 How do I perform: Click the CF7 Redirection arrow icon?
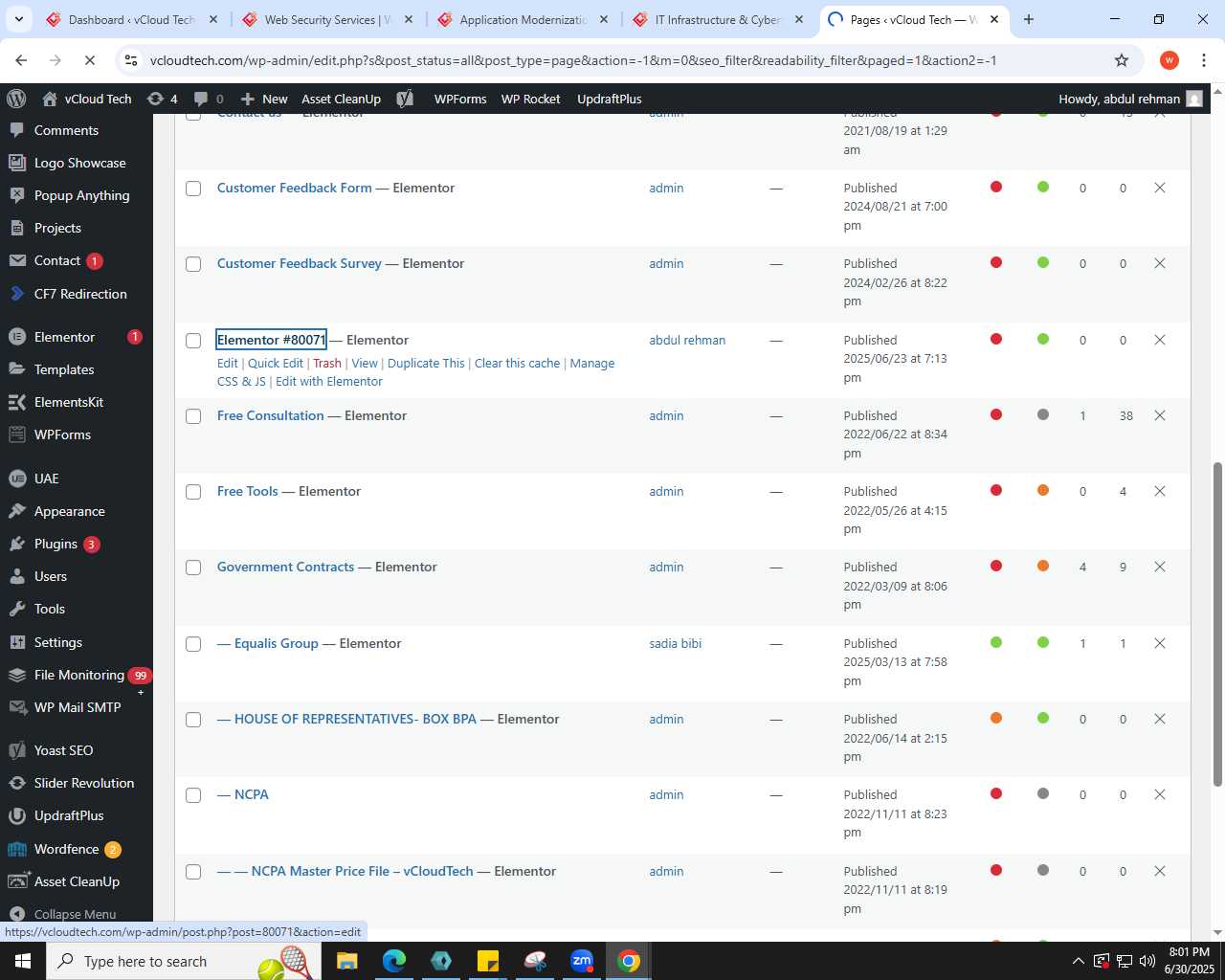click(x=17, y=294)
